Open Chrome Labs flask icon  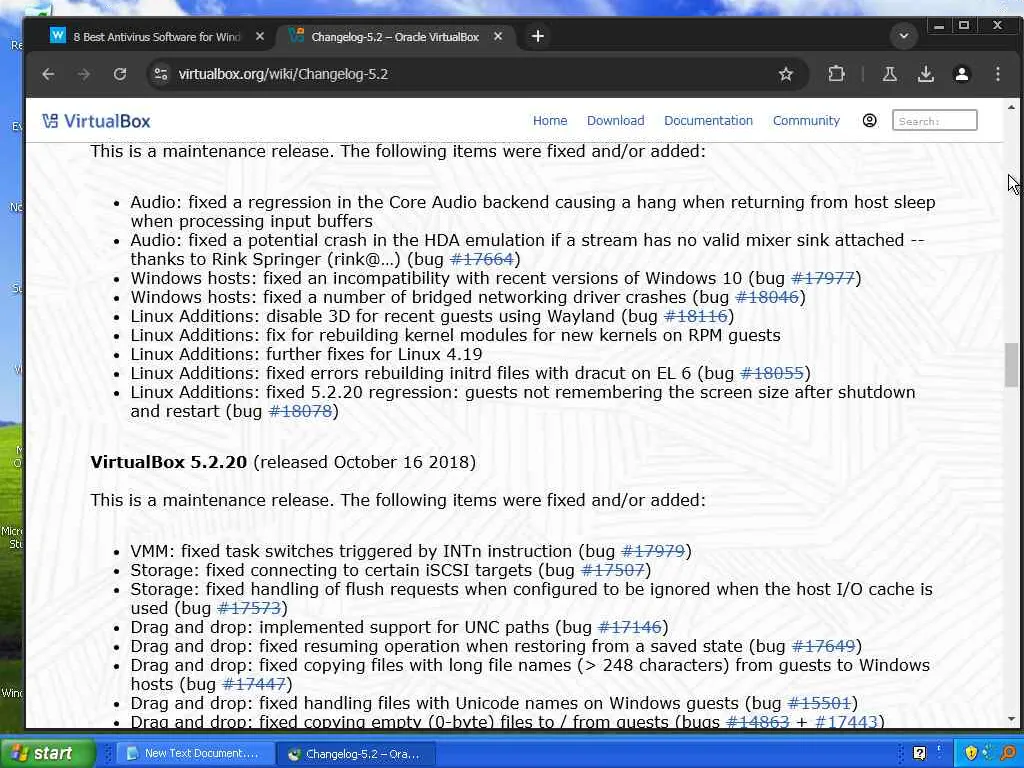889,74
